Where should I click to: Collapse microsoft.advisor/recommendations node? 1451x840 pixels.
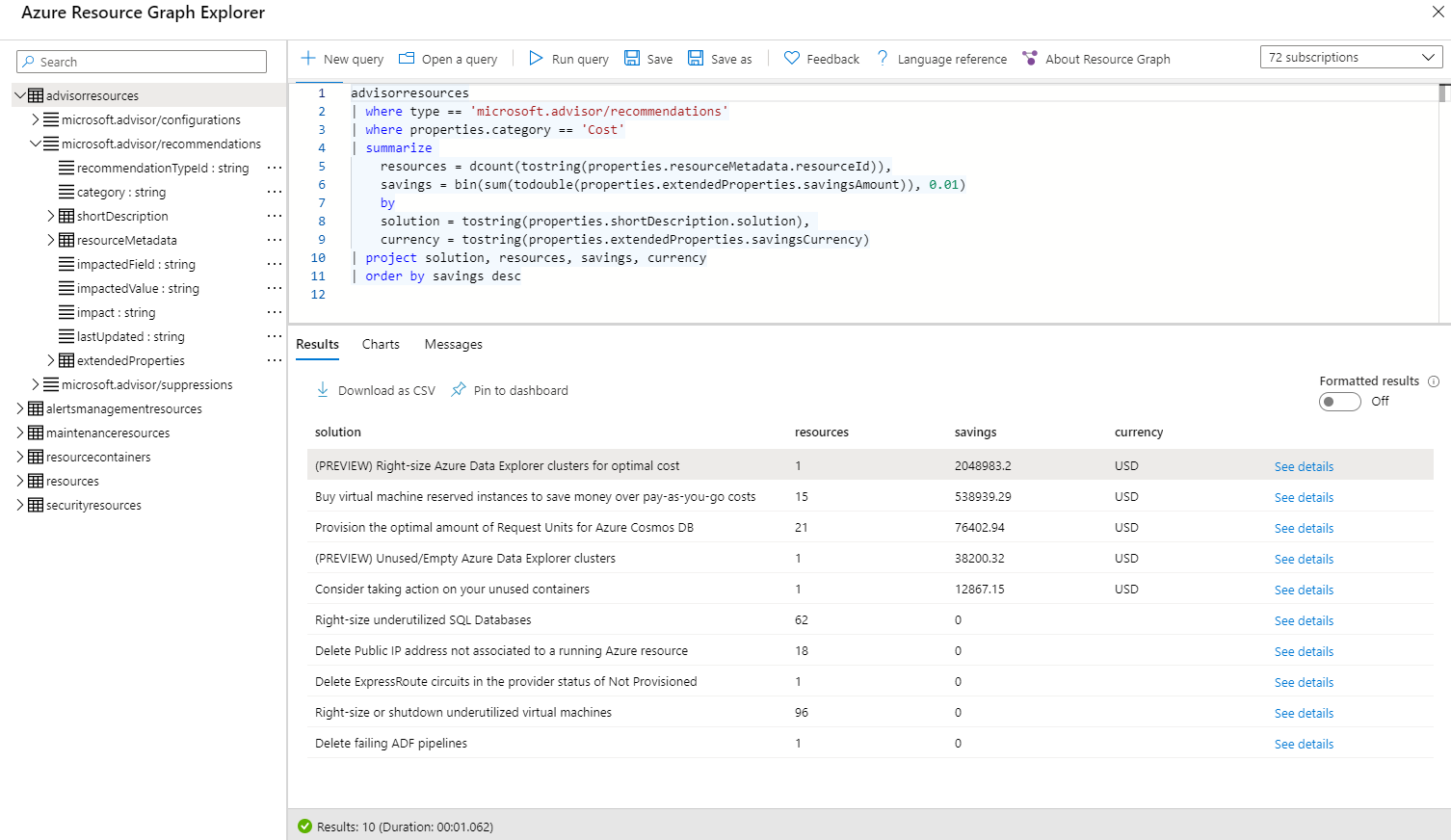click(35, 144)
